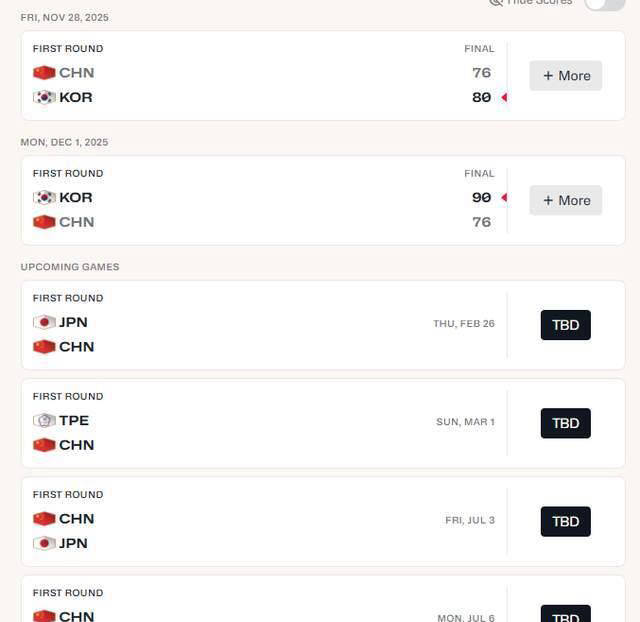The height and width of the screenshot is (622, 640).
Task: Open TPE team link in Mar 1 game
Action: pos(74,421)
